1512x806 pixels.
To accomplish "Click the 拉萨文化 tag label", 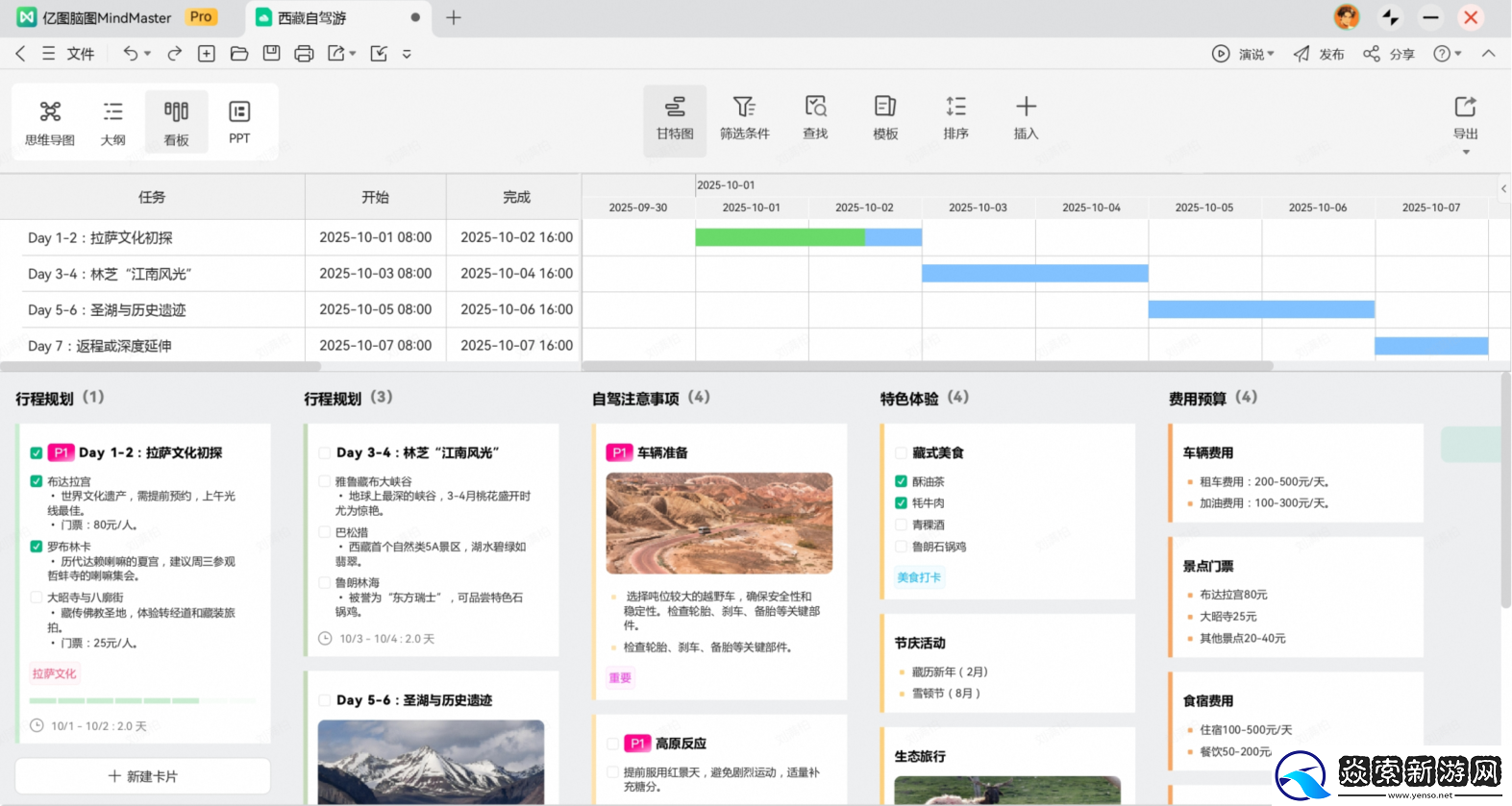I will (x=54, y=673).
